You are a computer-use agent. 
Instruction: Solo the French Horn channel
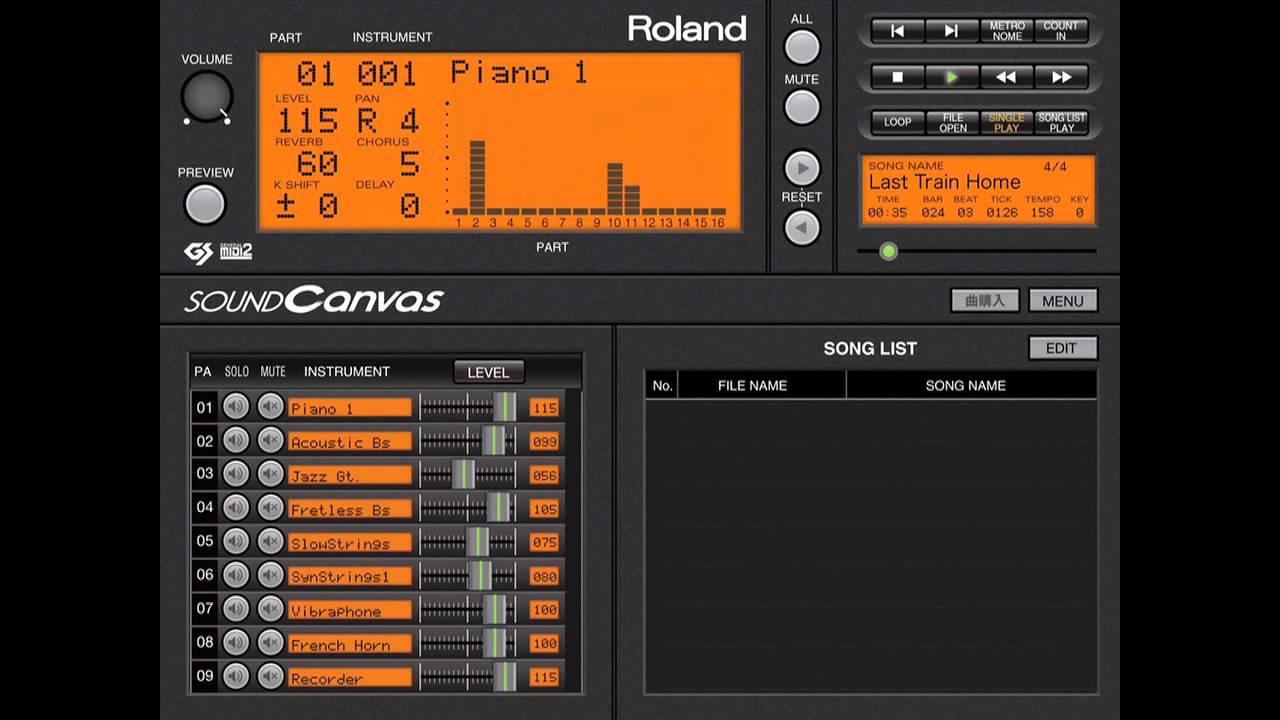click(x=236, y=643)
